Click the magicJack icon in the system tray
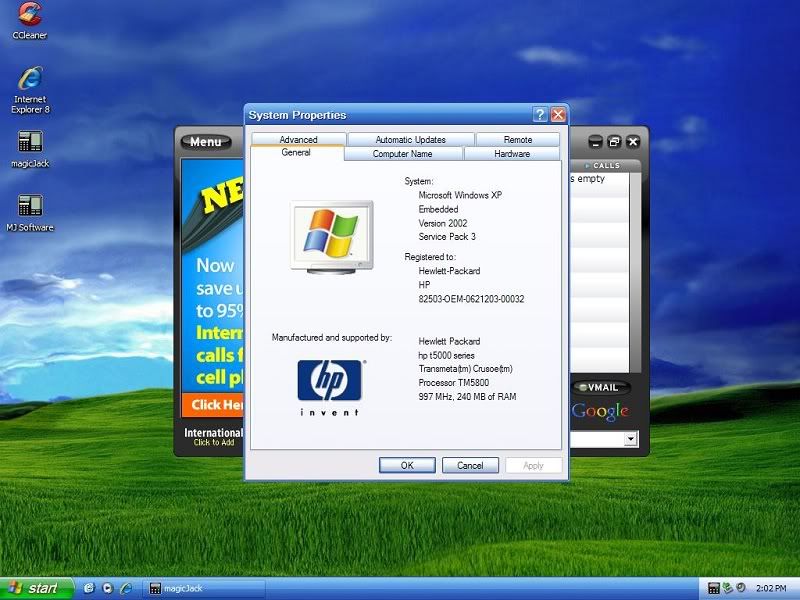800x600 pixels. [713, 588]
